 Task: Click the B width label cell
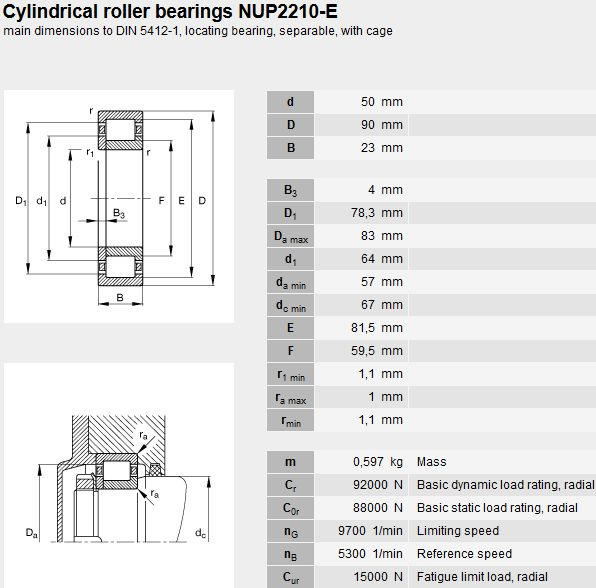click(x=290, y=148)
